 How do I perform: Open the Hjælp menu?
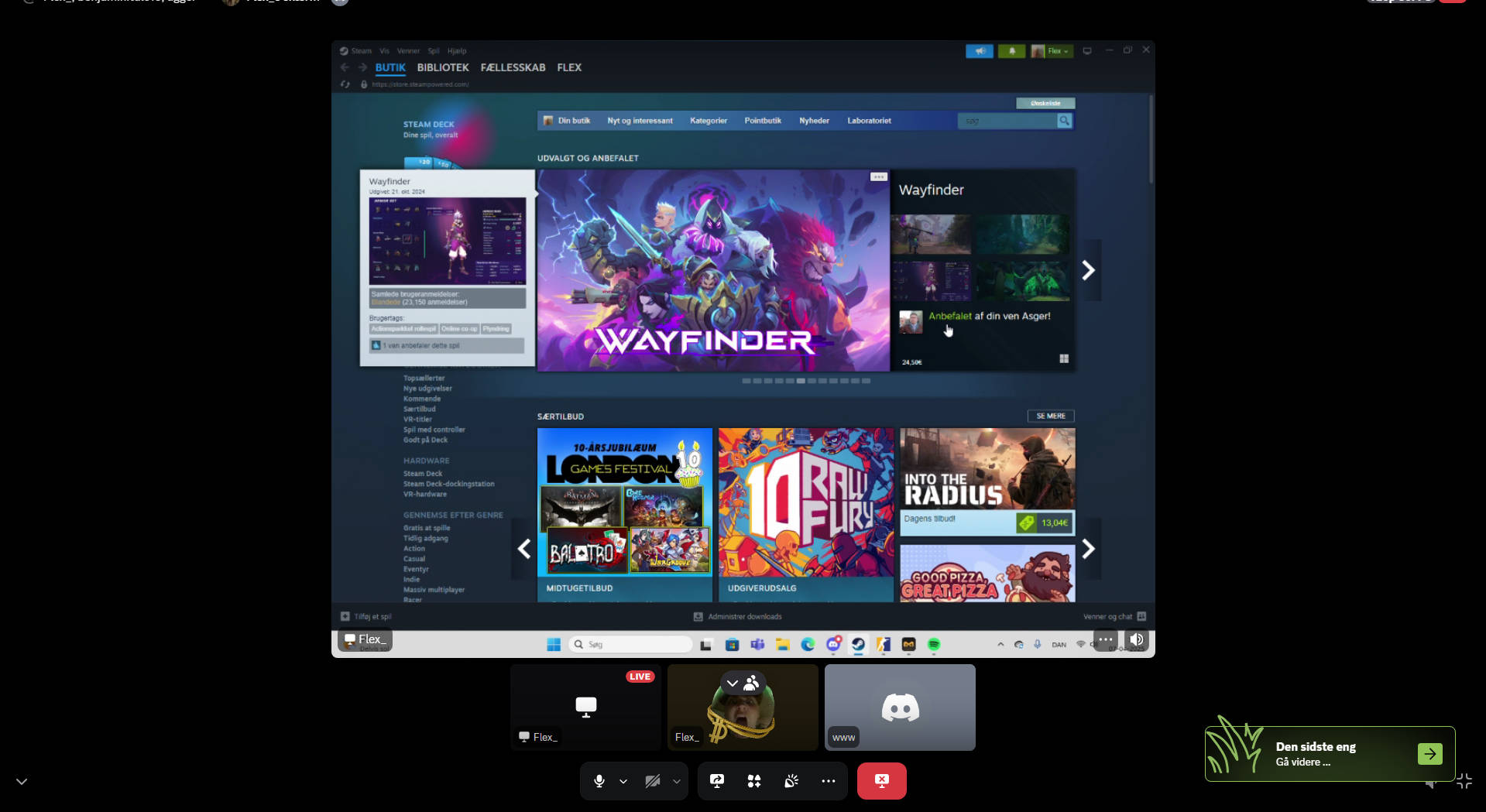(x=457, y=51)
